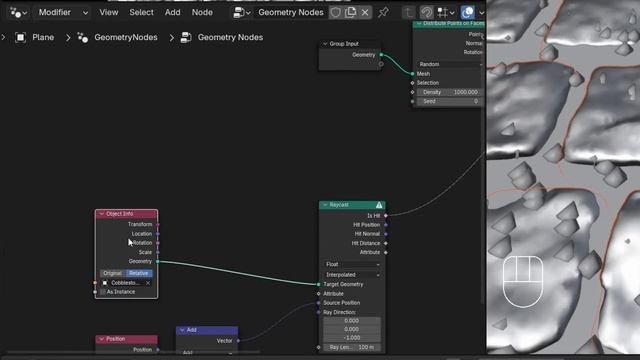Click the Is Hit output socket
Viewport: 640px width, 360px height.
(x=386, y=216)
